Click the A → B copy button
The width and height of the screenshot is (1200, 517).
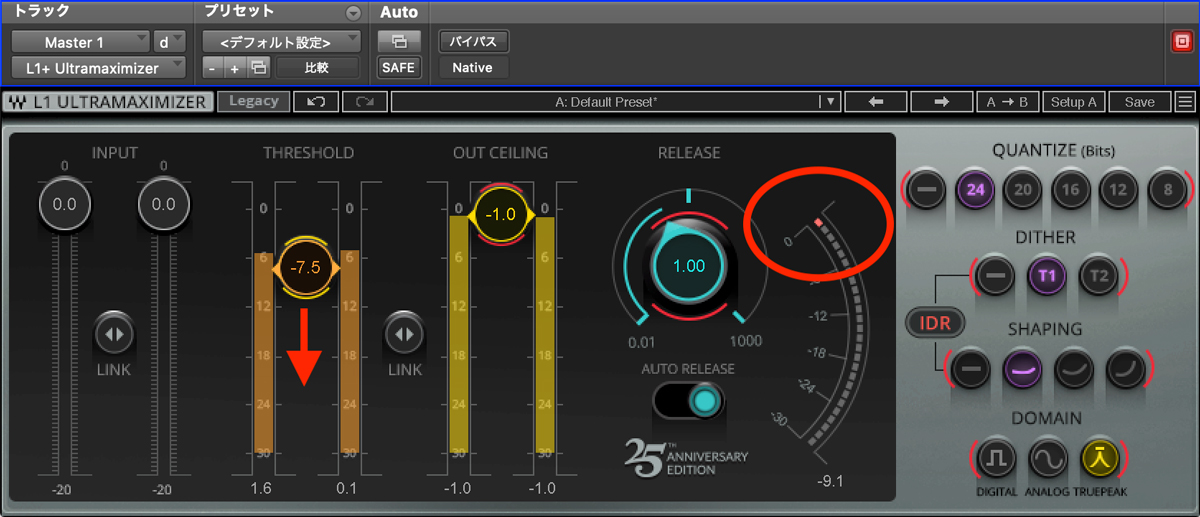pos(1007,102)
